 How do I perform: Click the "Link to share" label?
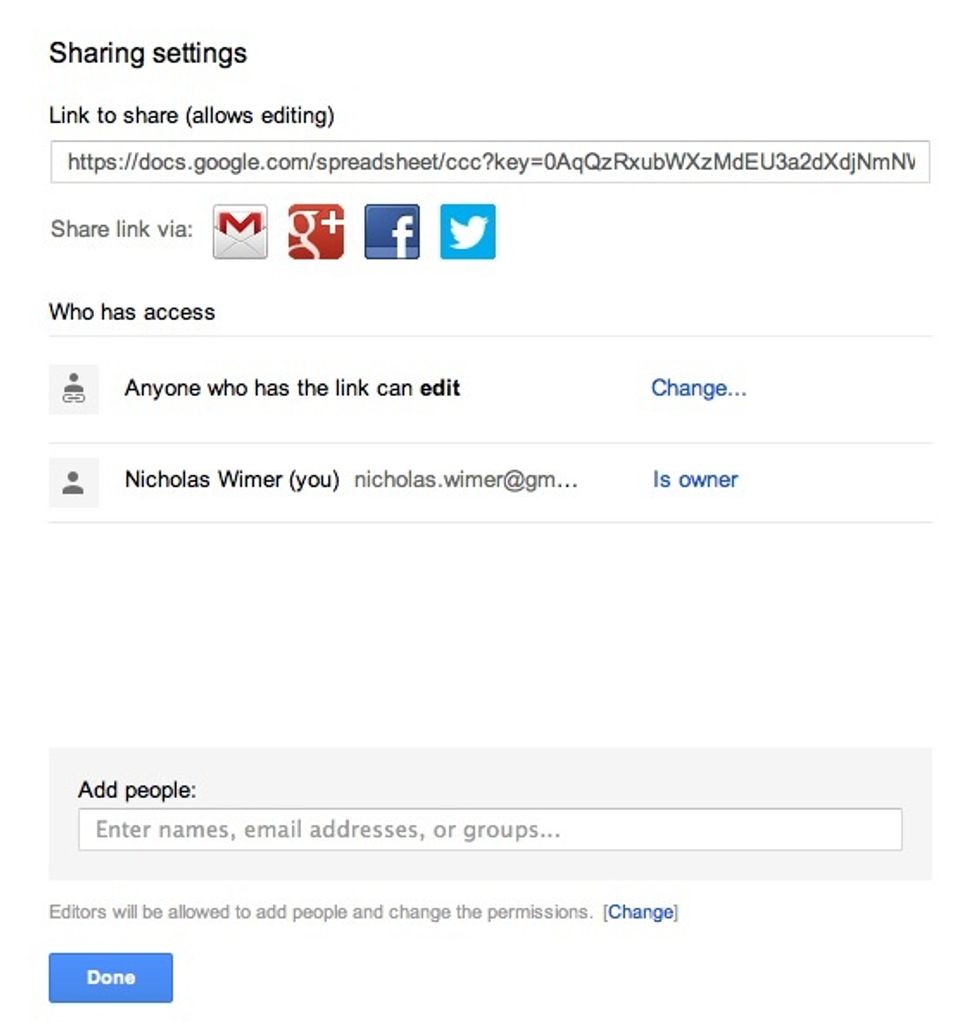coord(191,116)
